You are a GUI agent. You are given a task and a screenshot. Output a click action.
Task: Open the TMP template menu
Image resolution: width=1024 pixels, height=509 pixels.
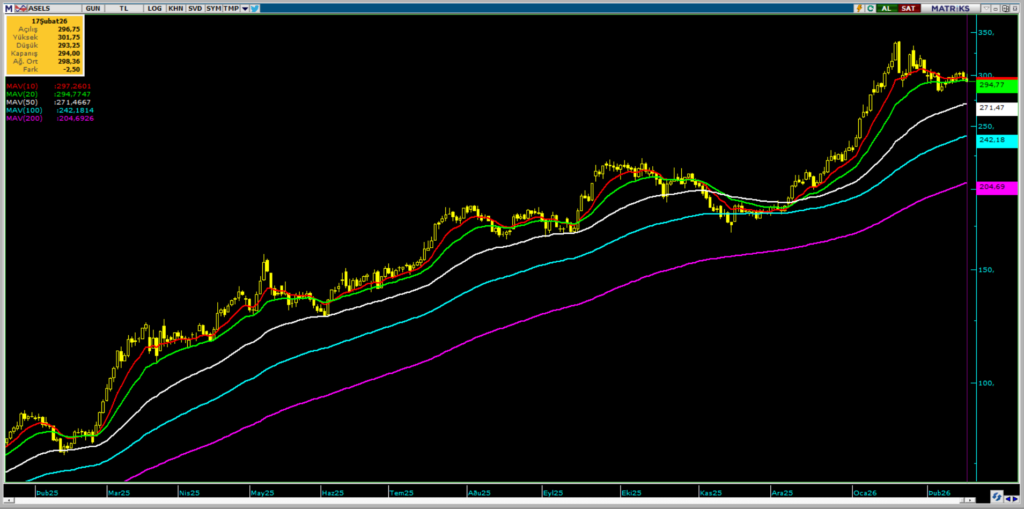(231, 8)
